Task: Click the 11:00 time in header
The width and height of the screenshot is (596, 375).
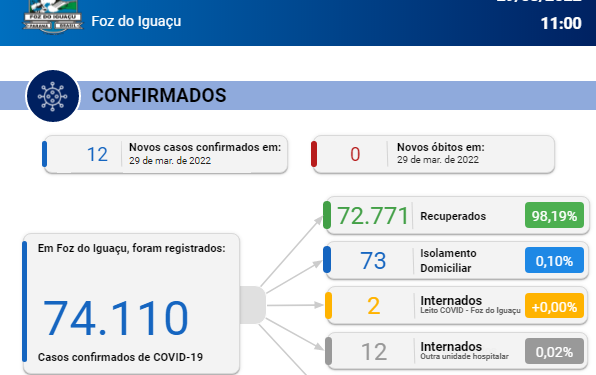Action: [x=561, y=24]
